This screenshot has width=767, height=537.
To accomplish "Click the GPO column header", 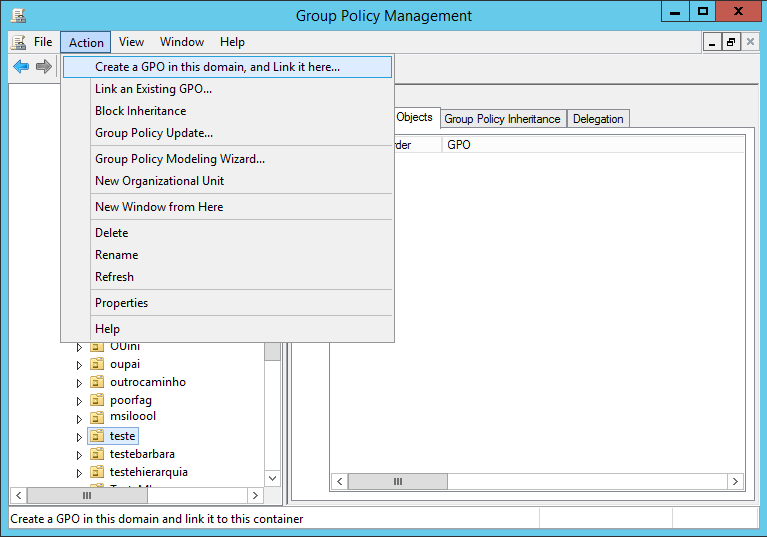I will click(594, 145).
